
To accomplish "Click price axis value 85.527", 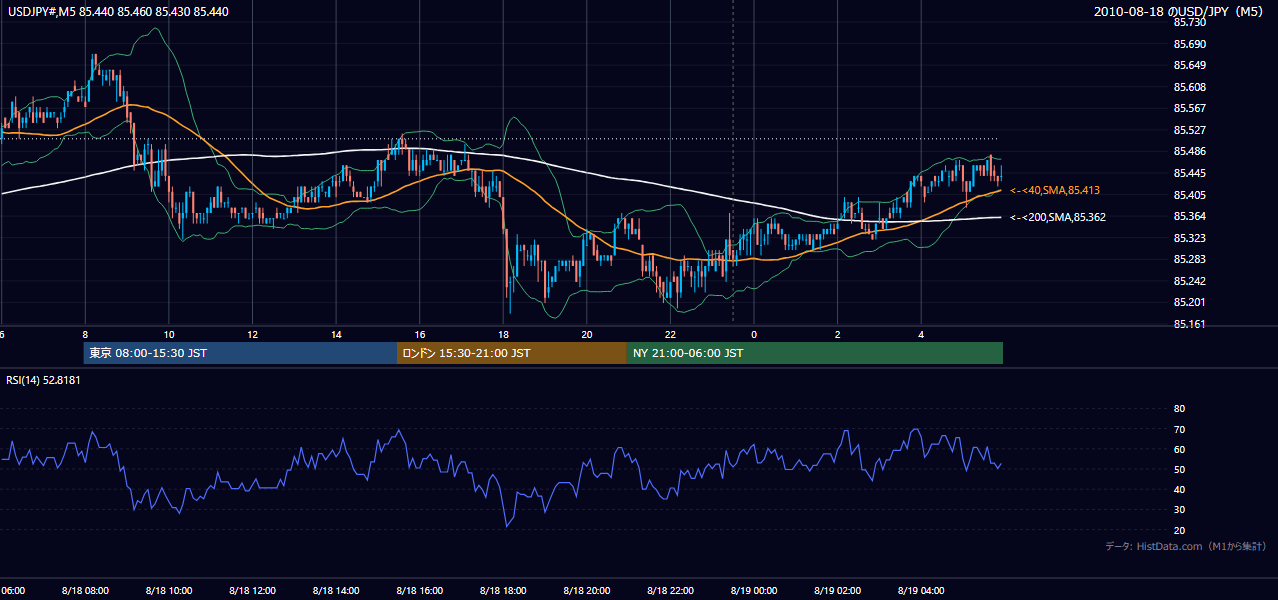I will 1189,130.
